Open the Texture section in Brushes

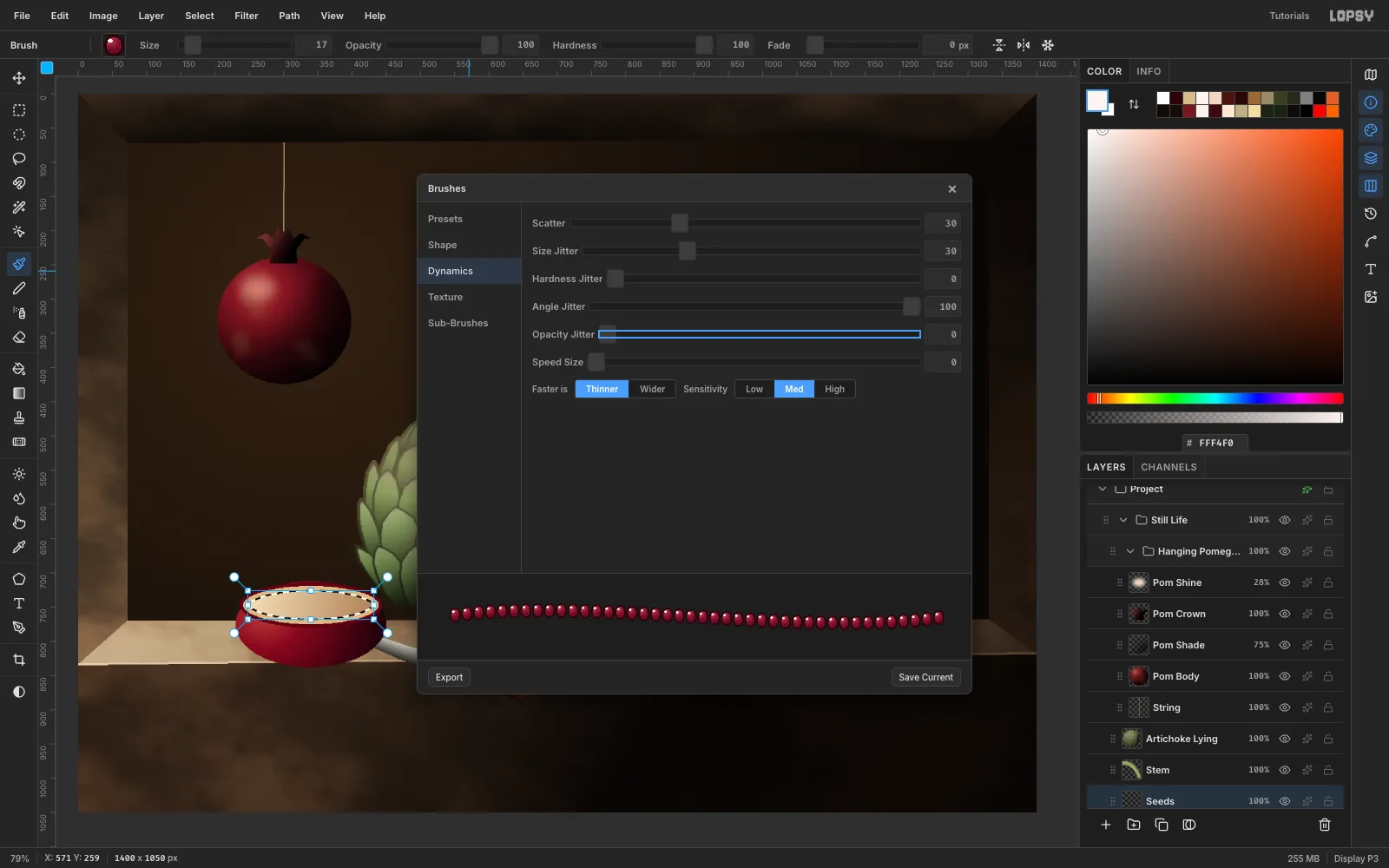coord(469,297)
